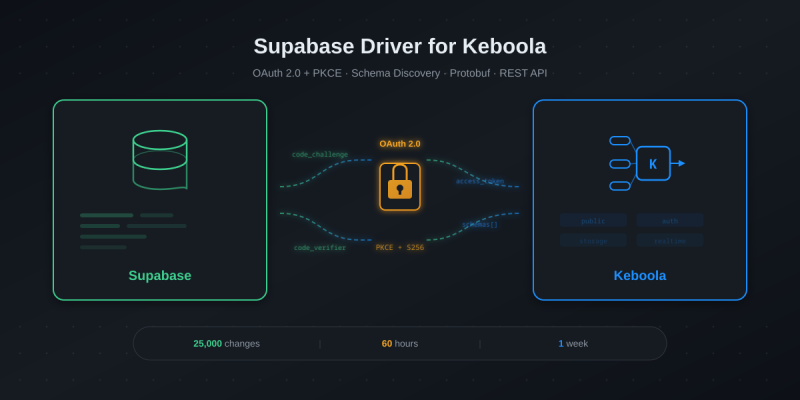Click the Keboola K box icon
800x400 pixels.
click(x=653, y=163)
